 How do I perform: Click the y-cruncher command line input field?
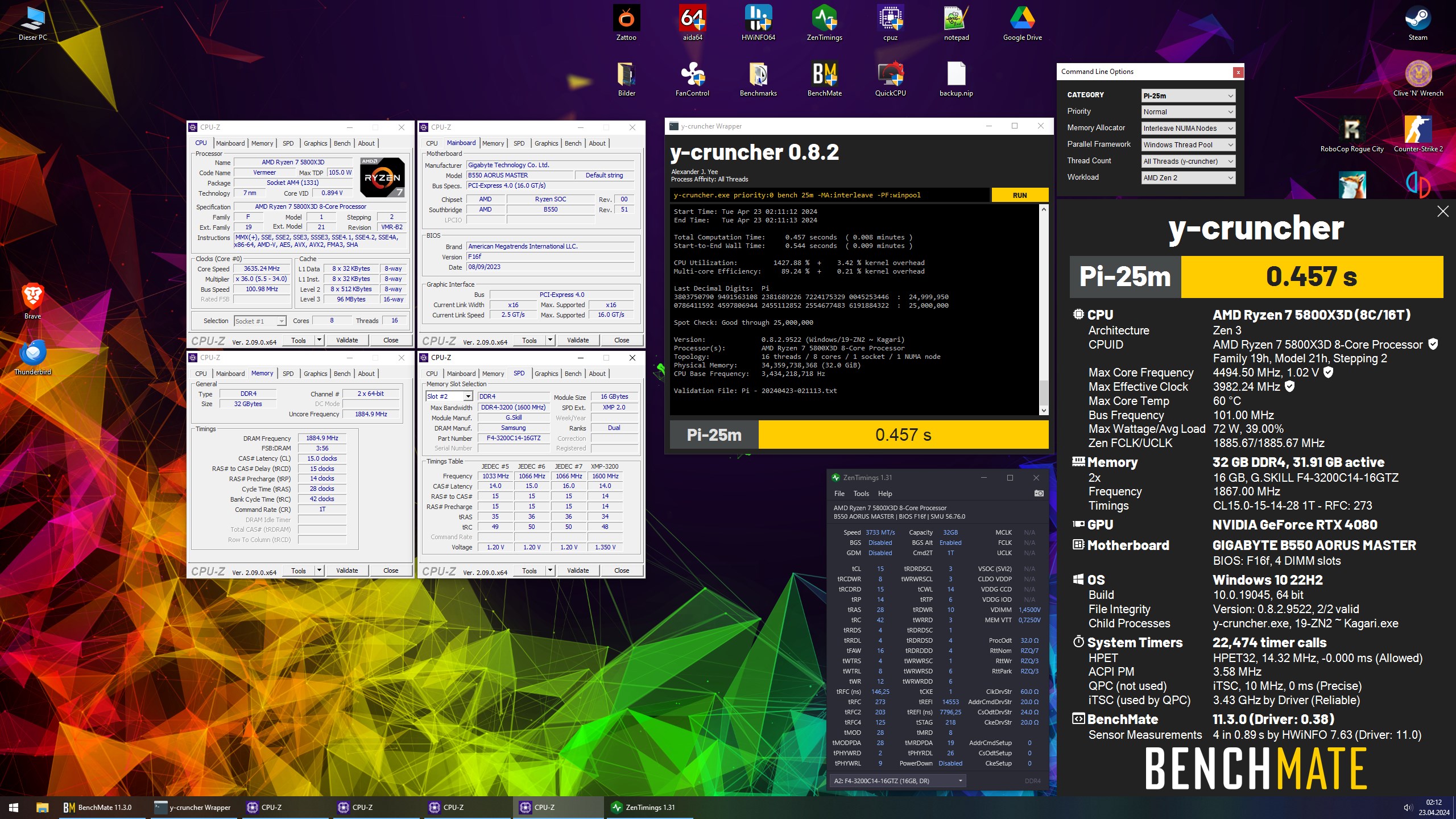pyautogui.click(x=829, y=195)
